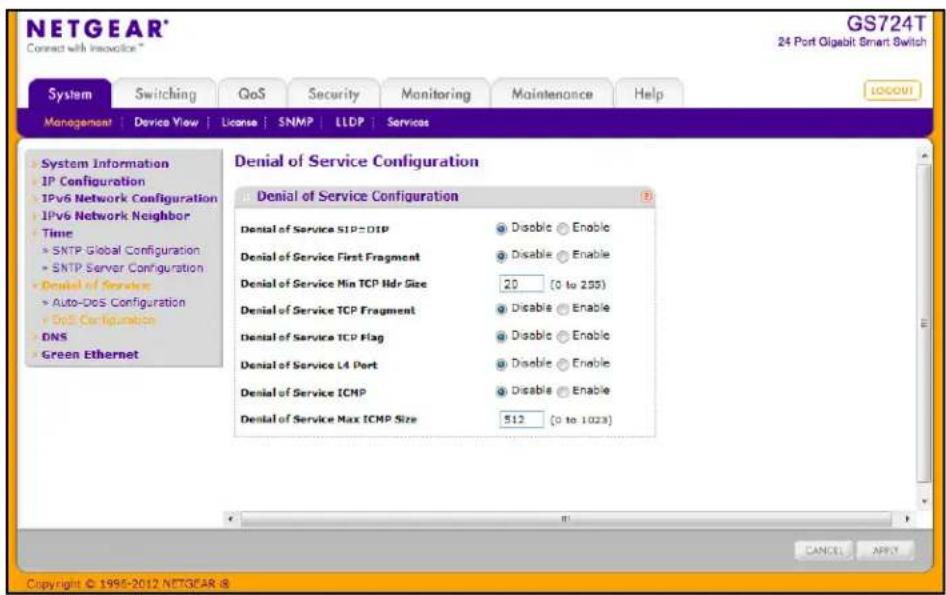Click the APPLY button

point(885,550)
